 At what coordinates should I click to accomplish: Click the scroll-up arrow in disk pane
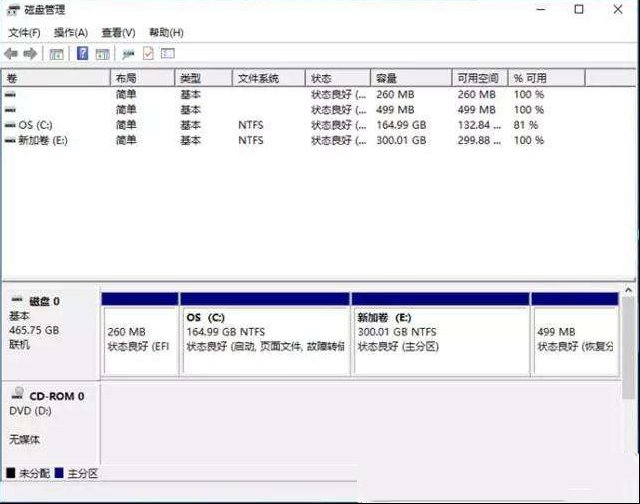click(629, 290)
